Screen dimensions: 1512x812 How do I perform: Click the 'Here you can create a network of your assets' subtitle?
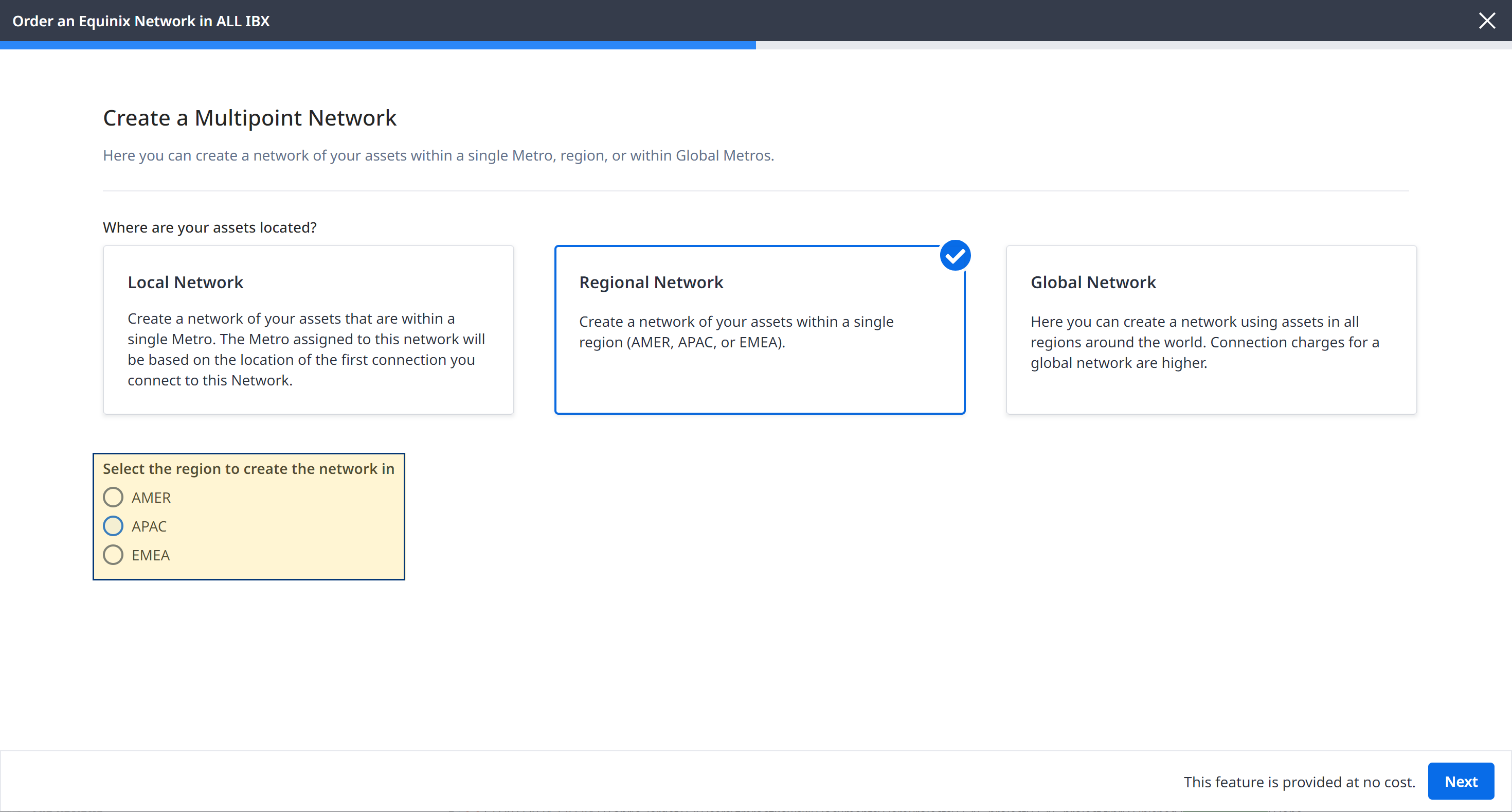click(x=439, y=155)
